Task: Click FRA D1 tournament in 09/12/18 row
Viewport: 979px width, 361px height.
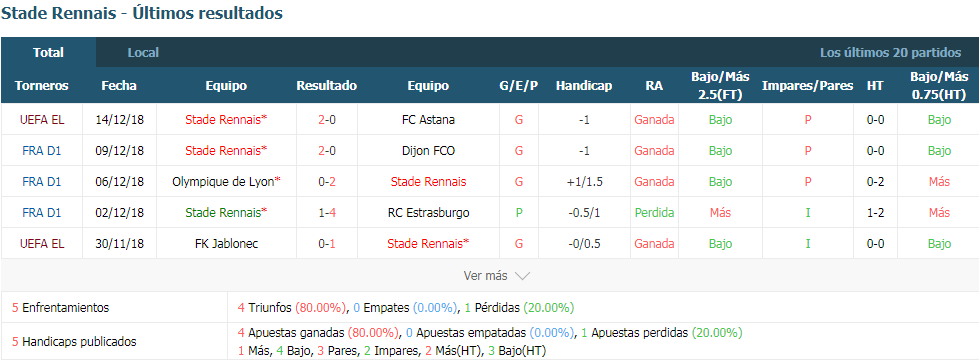Action: tap(42, 151)
